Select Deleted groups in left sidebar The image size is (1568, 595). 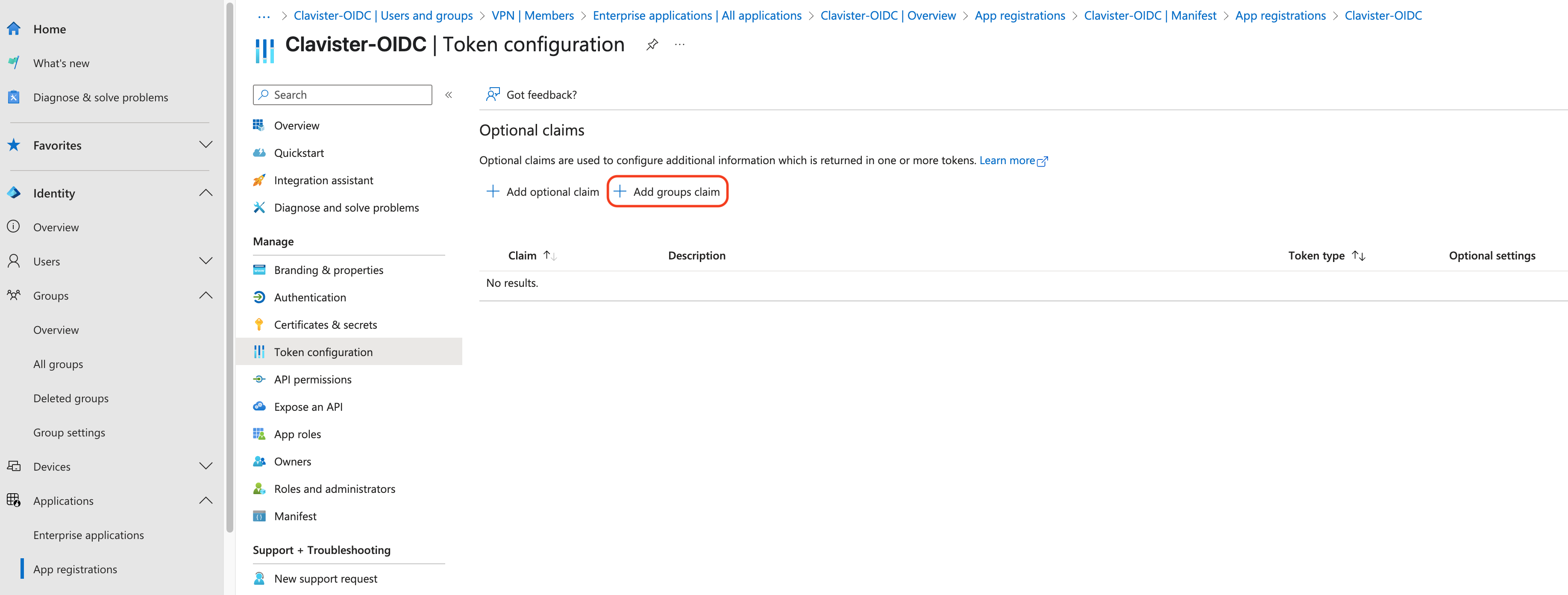[70, 398]
